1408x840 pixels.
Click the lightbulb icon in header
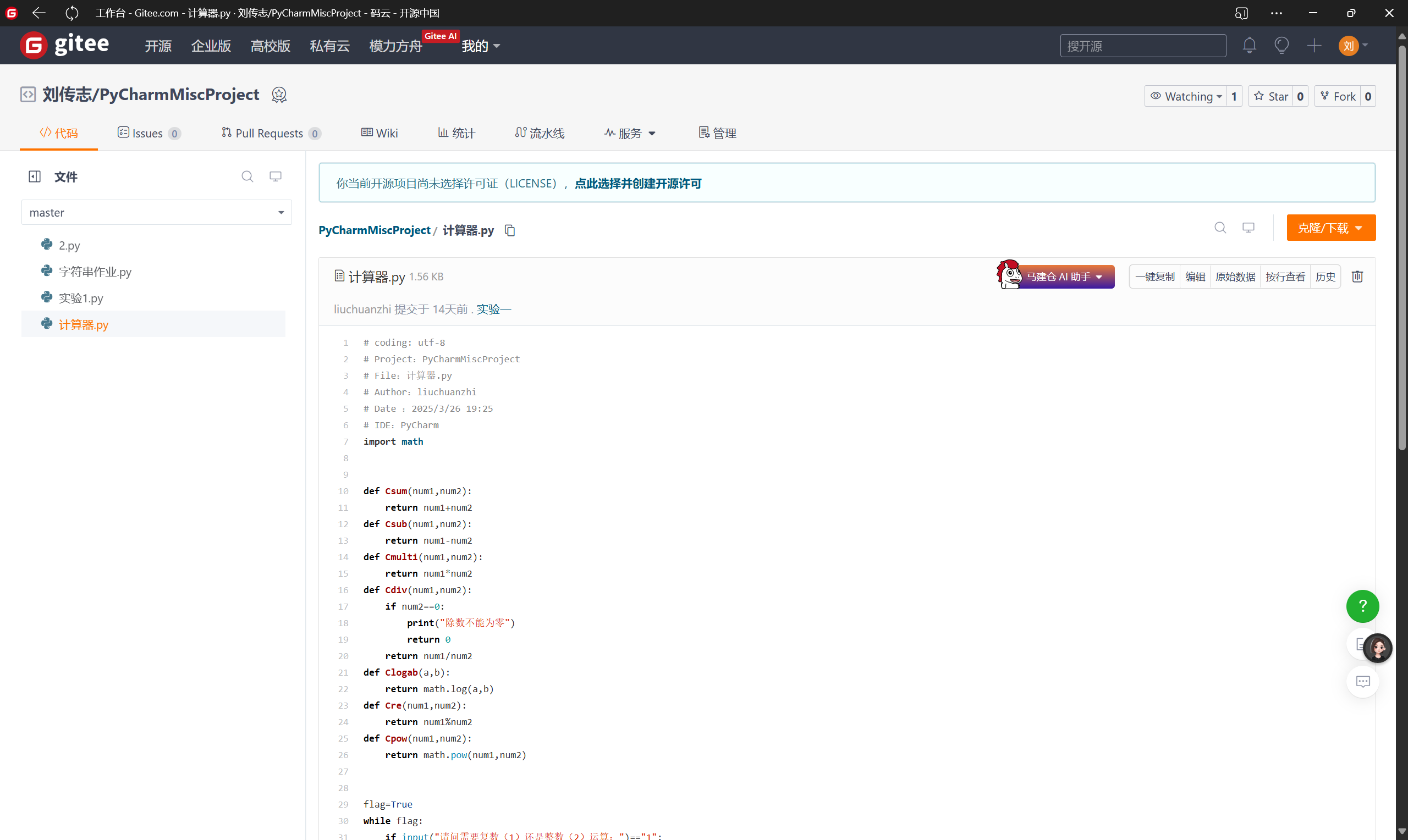point(1281,45)
